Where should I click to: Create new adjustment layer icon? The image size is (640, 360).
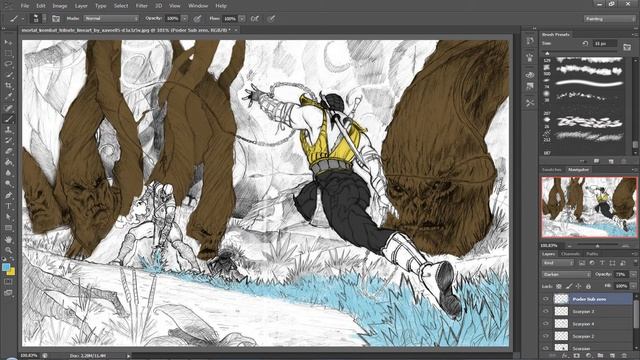[588, 356]
